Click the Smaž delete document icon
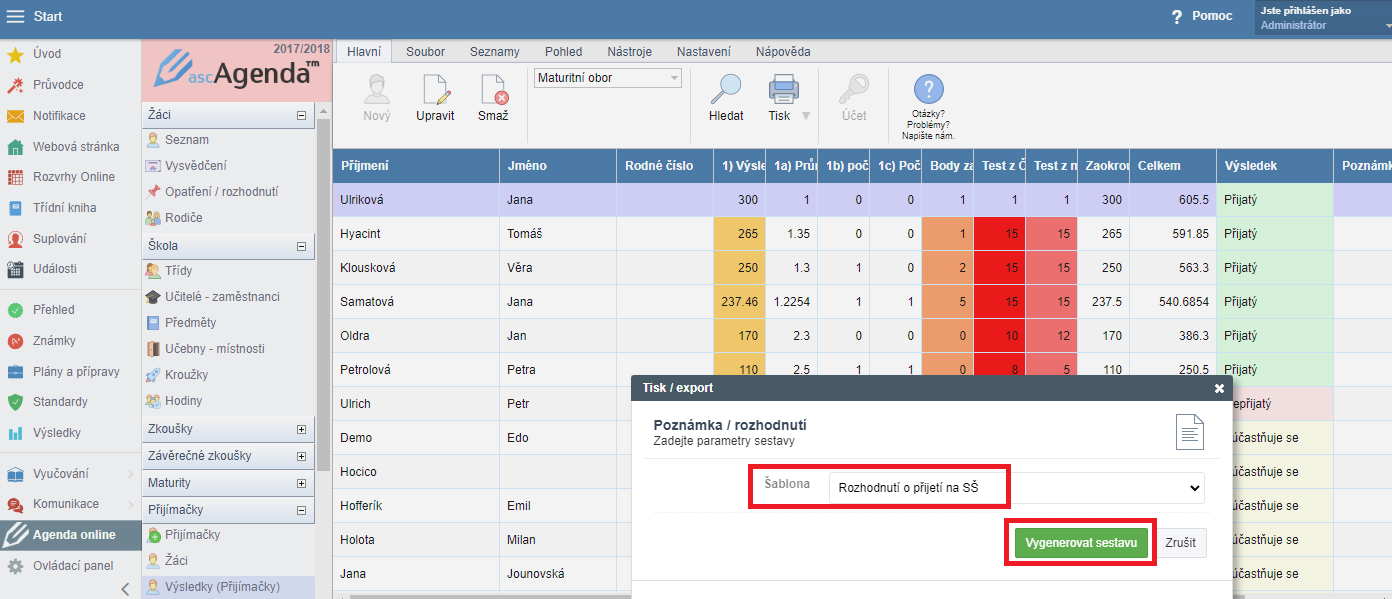This screenshot has height=599, width=1392. coord(493,91)
